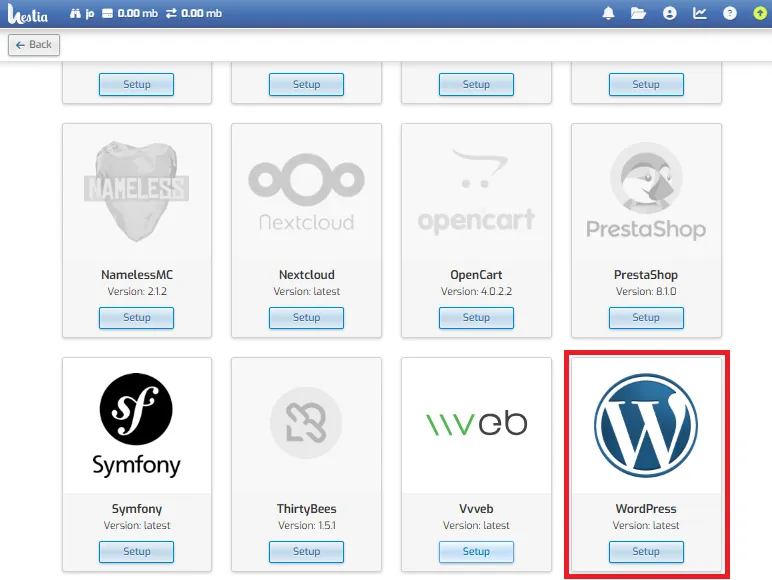Click Setup under OpenCart
The width and height of the screenshot is (772, 580).
pos(476,318)
